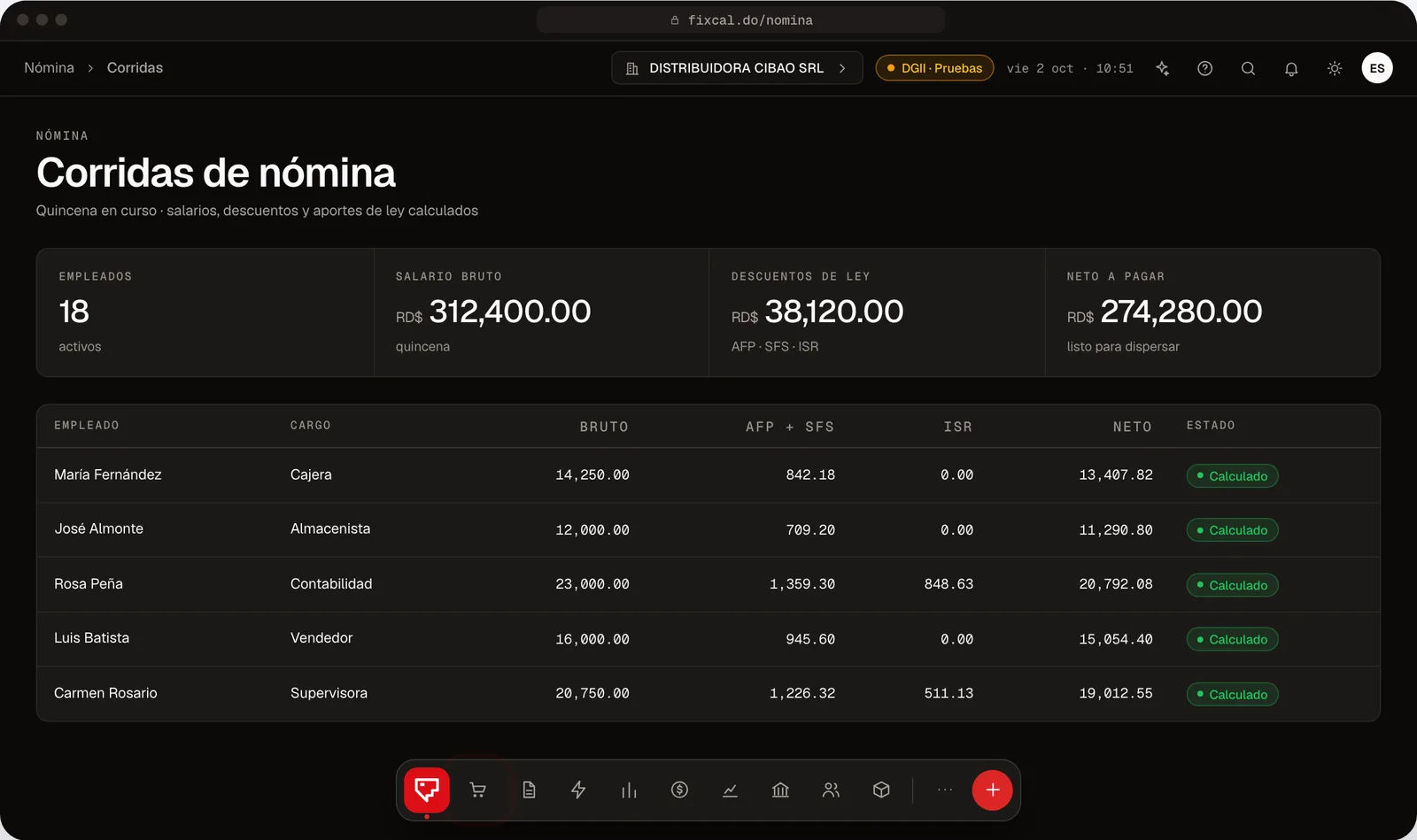The width and height of the screenshot is (1417, 840).
Task: Open the help question mark icon
Action: (1205, 68)
